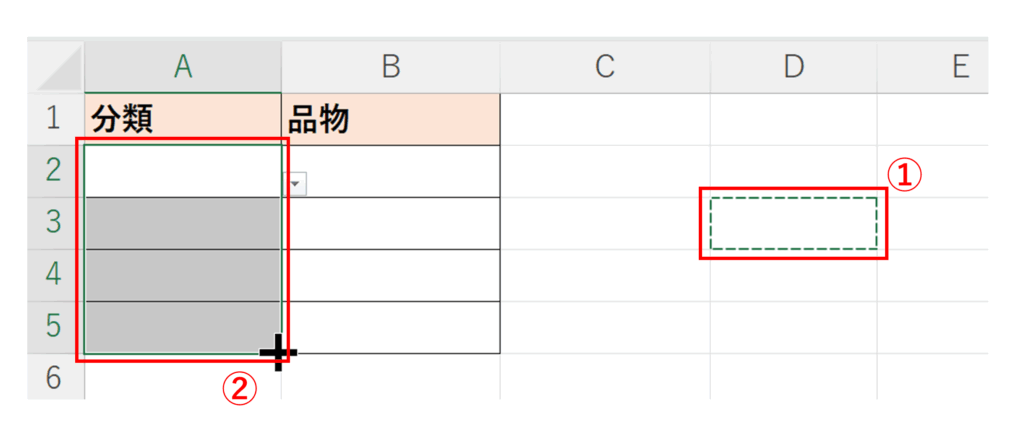Select column C header
The image size is (1024, 440).
pos(604,67)
